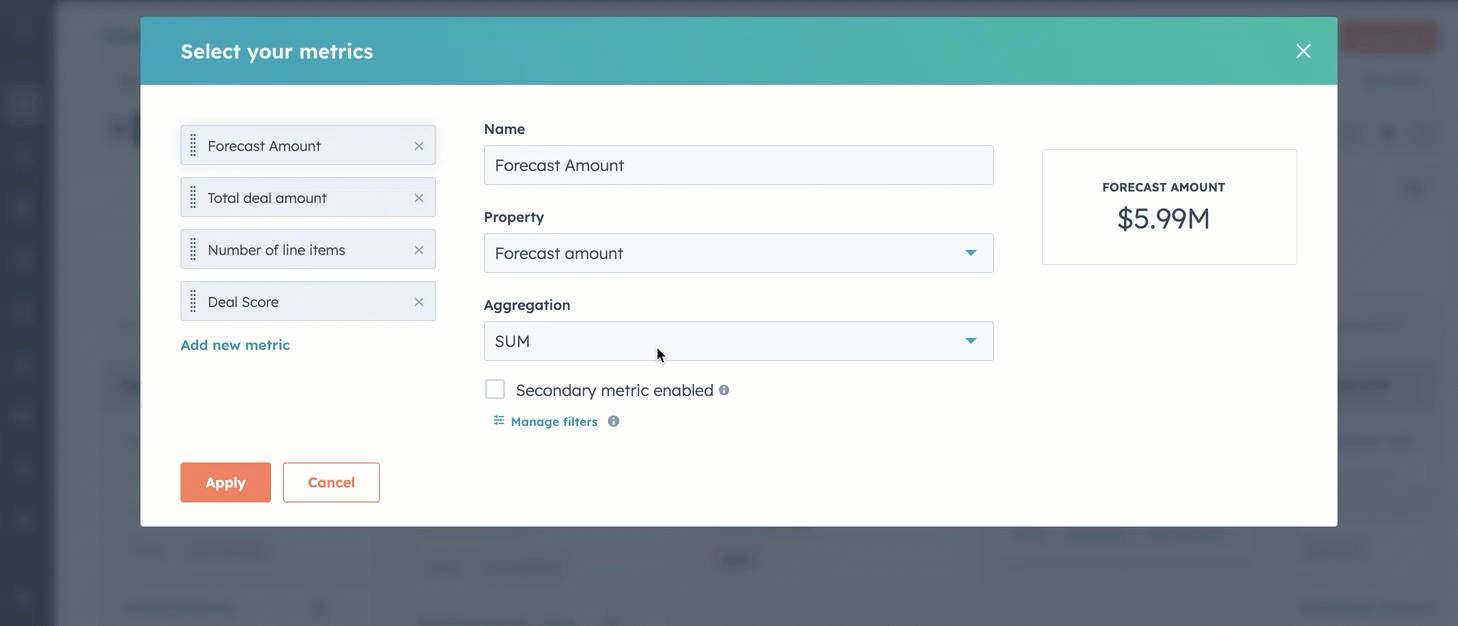Viewport: 1458px width, 626px height.
Task: Open the Aggregation SUM dropdown
Action: point(738,341)
